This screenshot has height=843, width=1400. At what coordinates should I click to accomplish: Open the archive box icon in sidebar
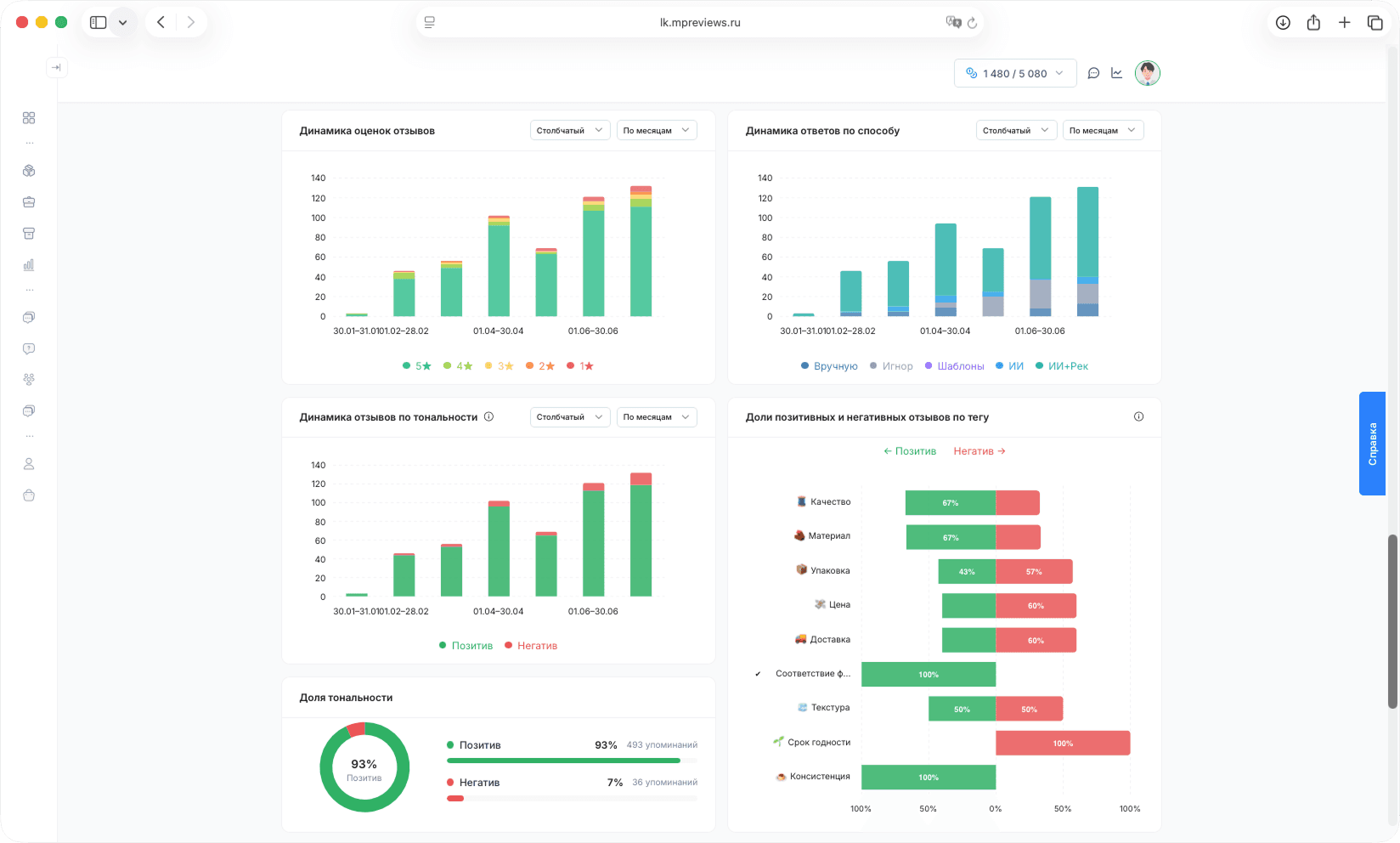point(29,234)
